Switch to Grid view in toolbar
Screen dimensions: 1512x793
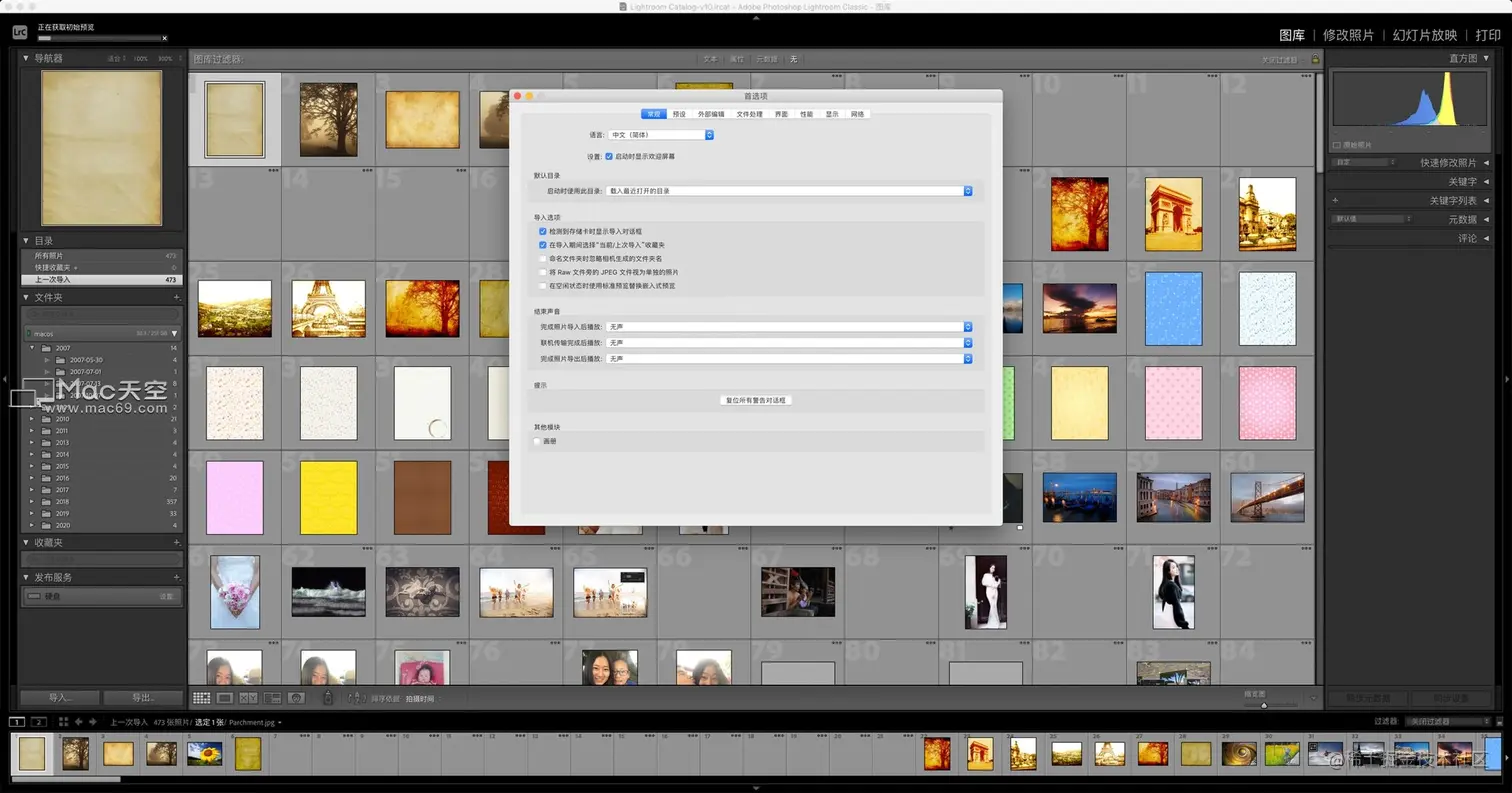201,698
